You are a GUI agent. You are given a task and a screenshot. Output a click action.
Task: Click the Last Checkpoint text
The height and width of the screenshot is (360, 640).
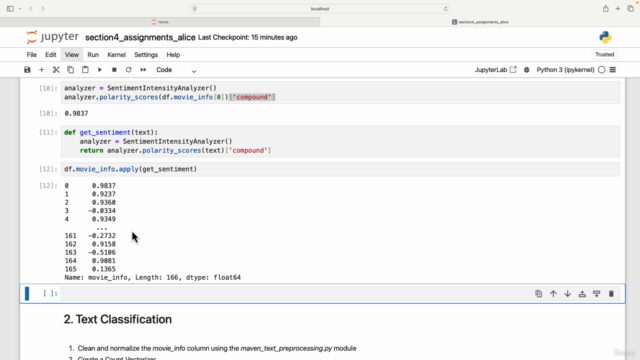[x=248, y=38]
